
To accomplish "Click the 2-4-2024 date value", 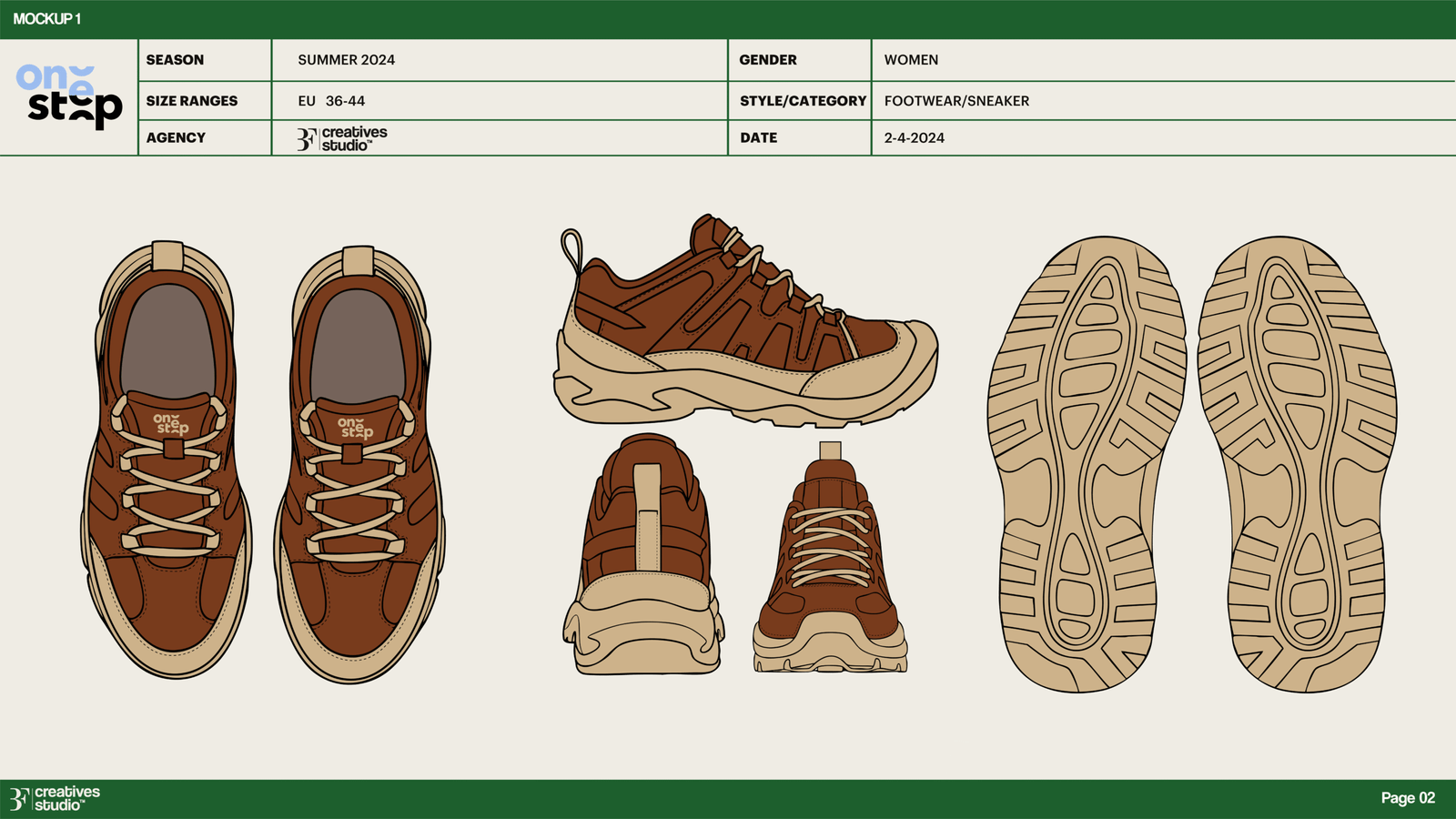I will [914, 138].
